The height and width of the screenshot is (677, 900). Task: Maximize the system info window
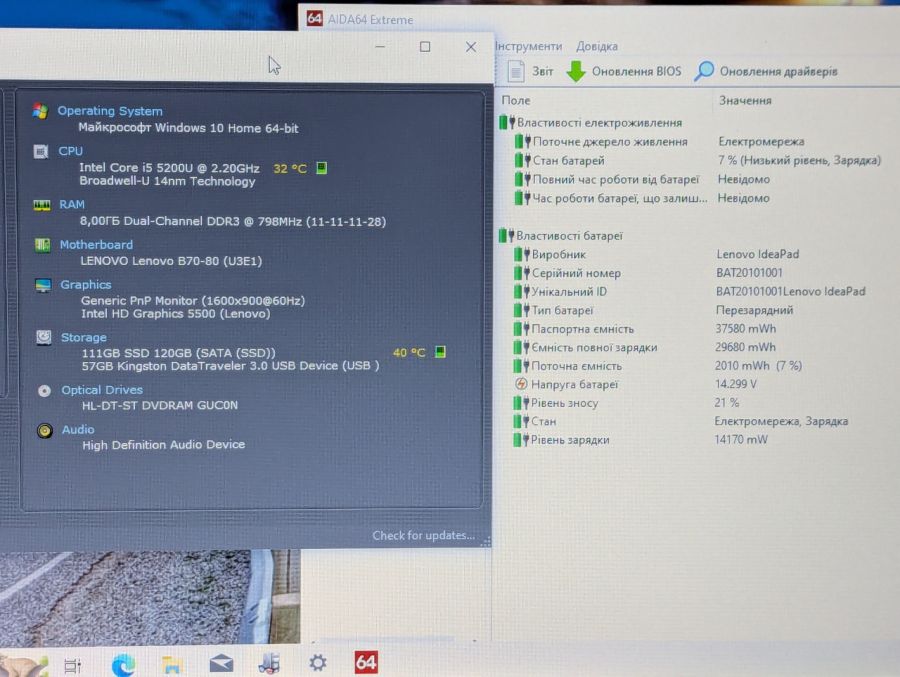point(425,47)
